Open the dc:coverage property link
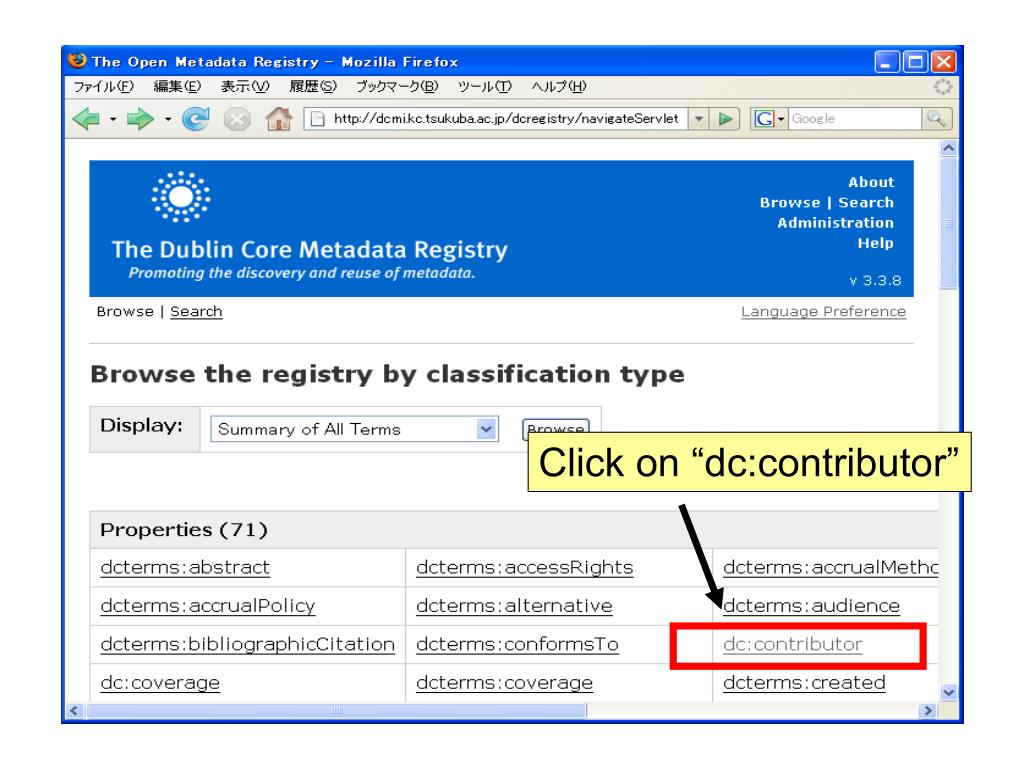Viewport: 1024px width, 768px height. tap(160, 682)
